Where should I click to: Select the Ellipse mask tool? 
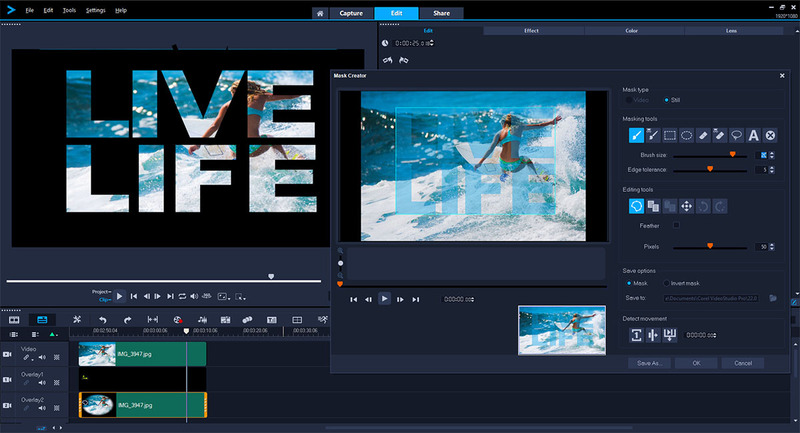pyautogui.click(x=687, y=135)
